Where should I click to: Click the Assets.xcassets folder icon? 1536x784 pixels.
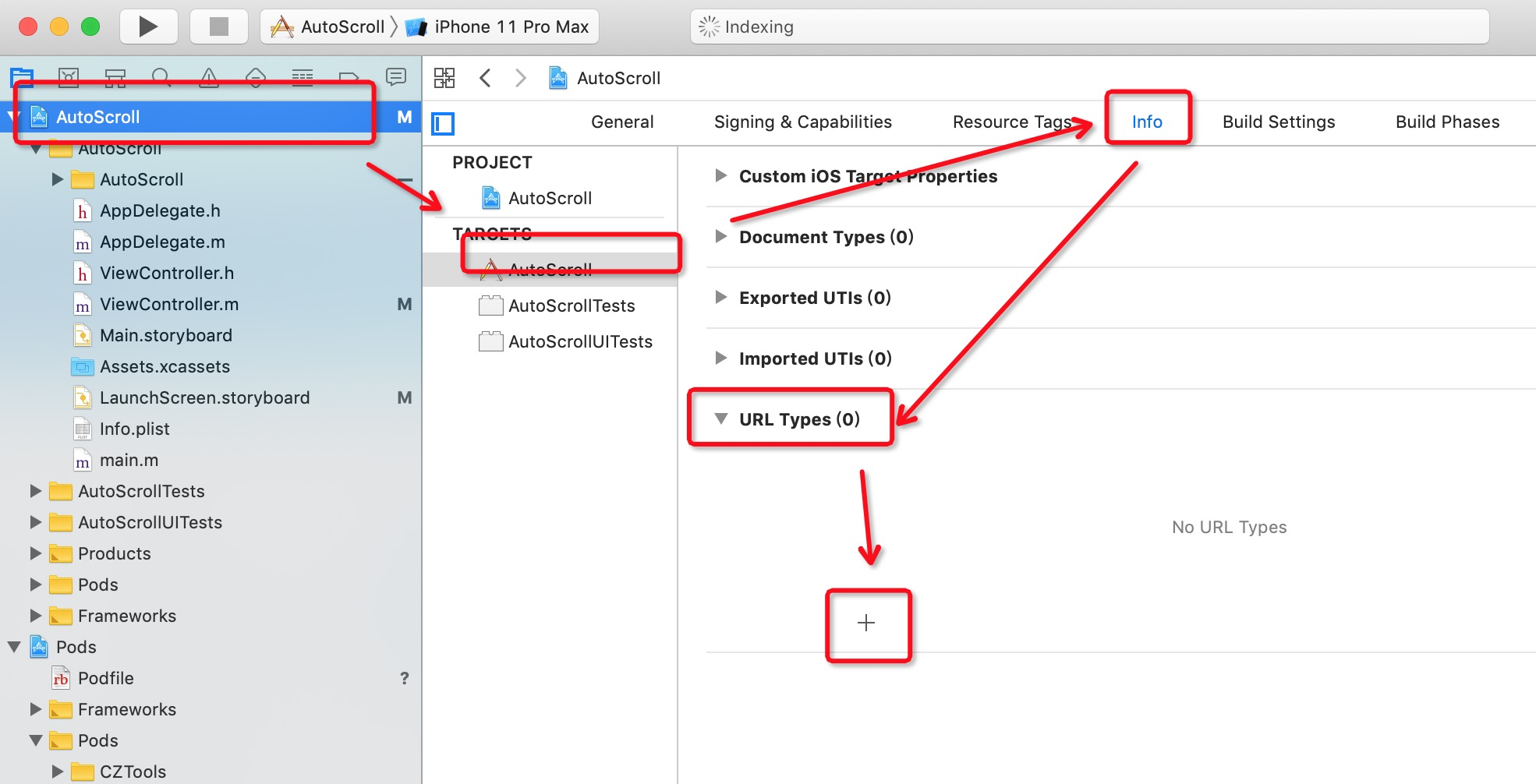(83, 366)
